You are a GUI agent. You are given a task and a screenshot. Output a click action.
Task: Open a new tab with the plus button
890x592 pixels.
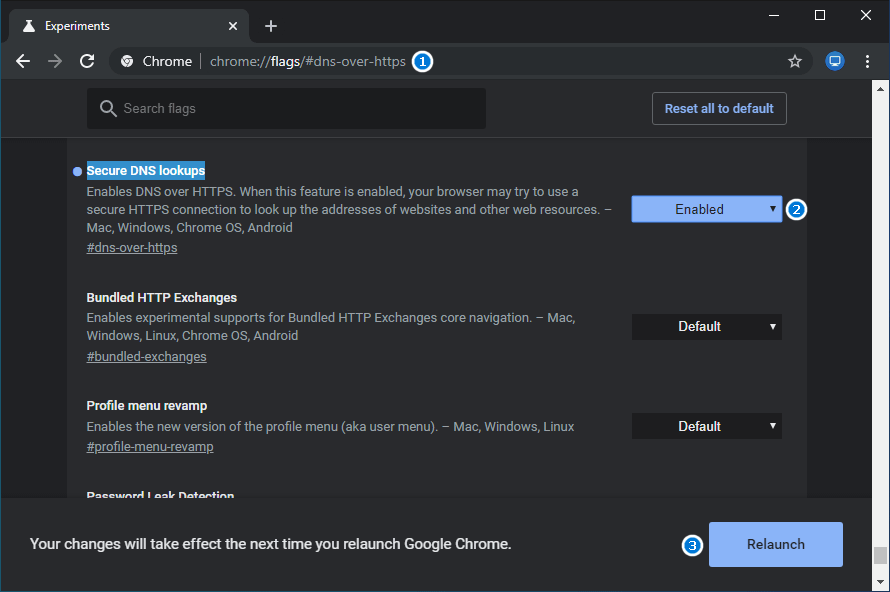click(x=271, y=26)
